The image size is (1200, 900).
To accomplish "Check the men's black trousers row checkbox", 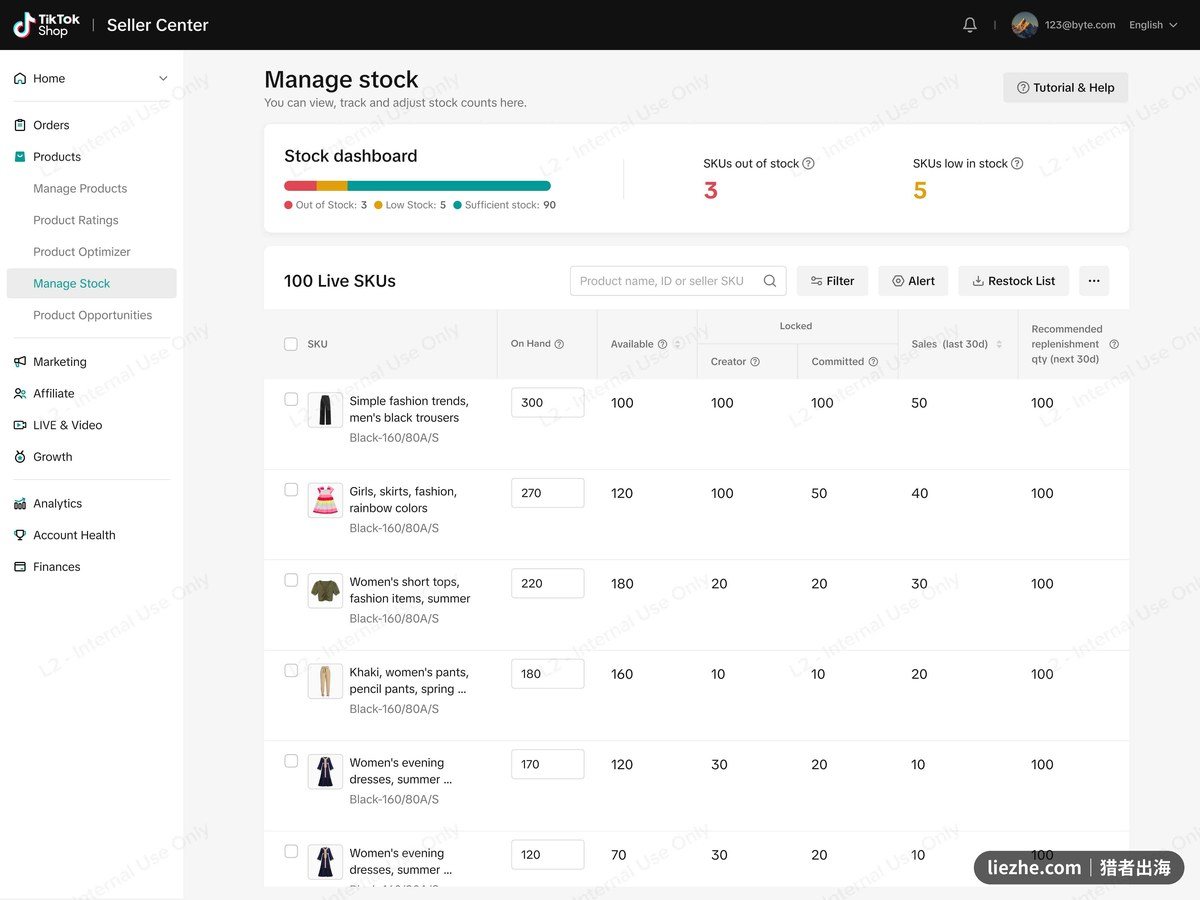I will pos(291,399).
